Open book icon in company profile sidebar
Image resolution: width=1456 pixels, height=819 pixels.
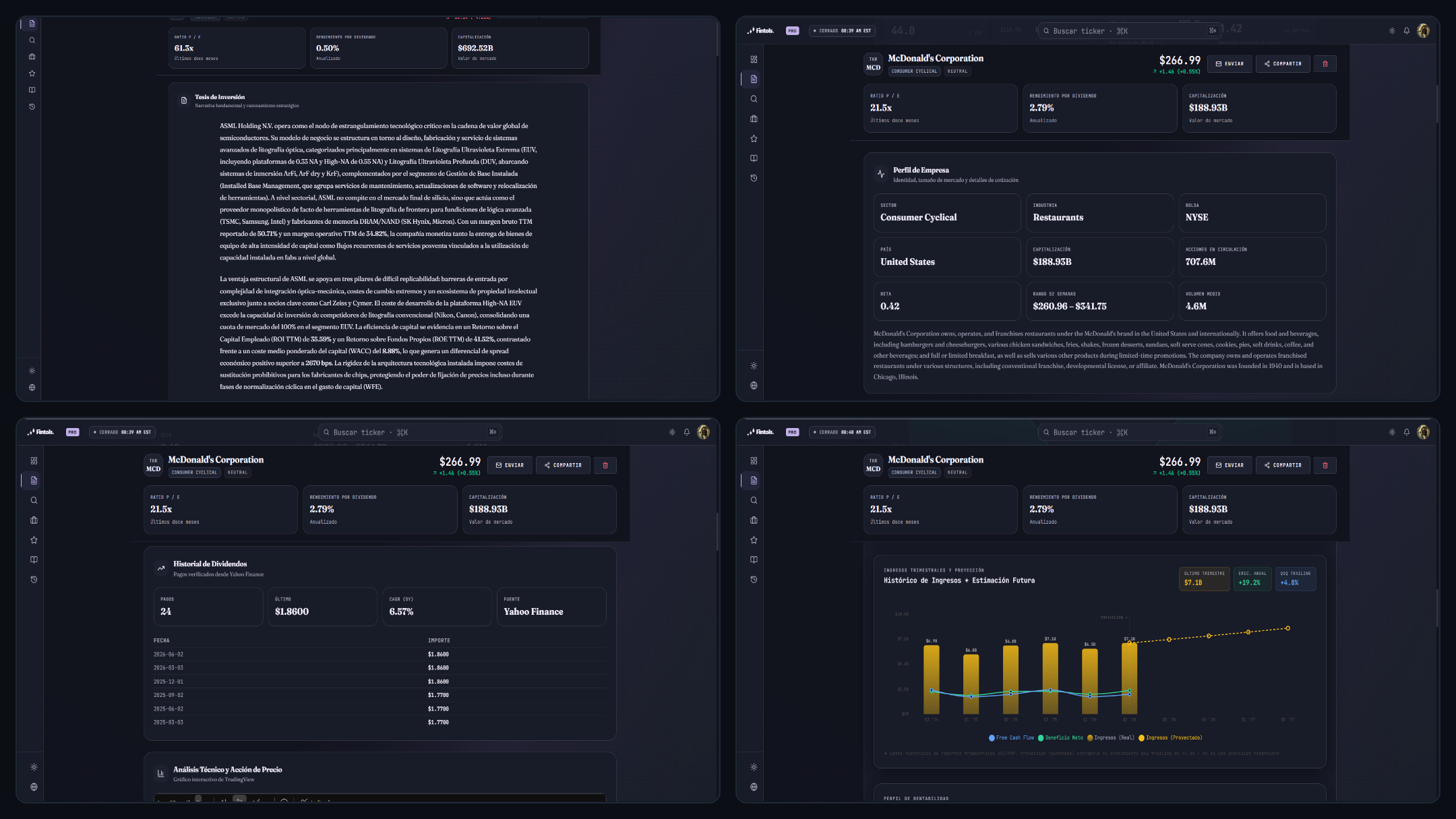click(x=754, y=158)
